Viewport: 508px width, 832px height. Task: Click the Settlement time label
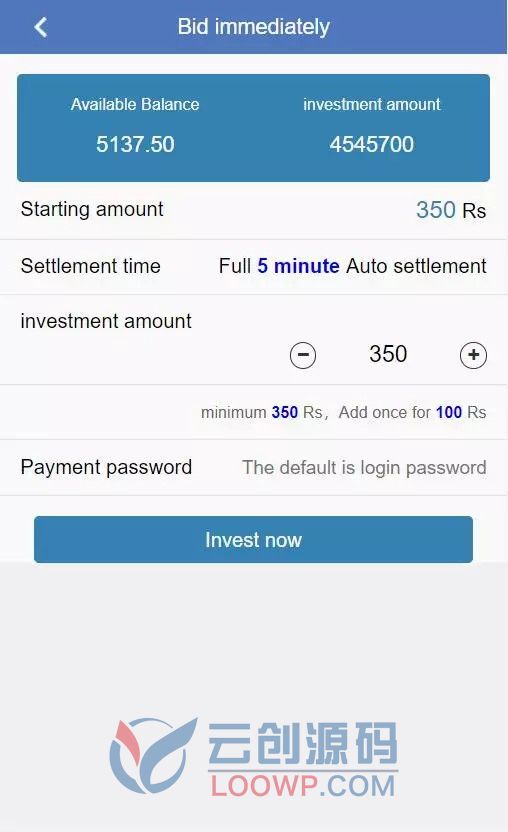[91, 266]
